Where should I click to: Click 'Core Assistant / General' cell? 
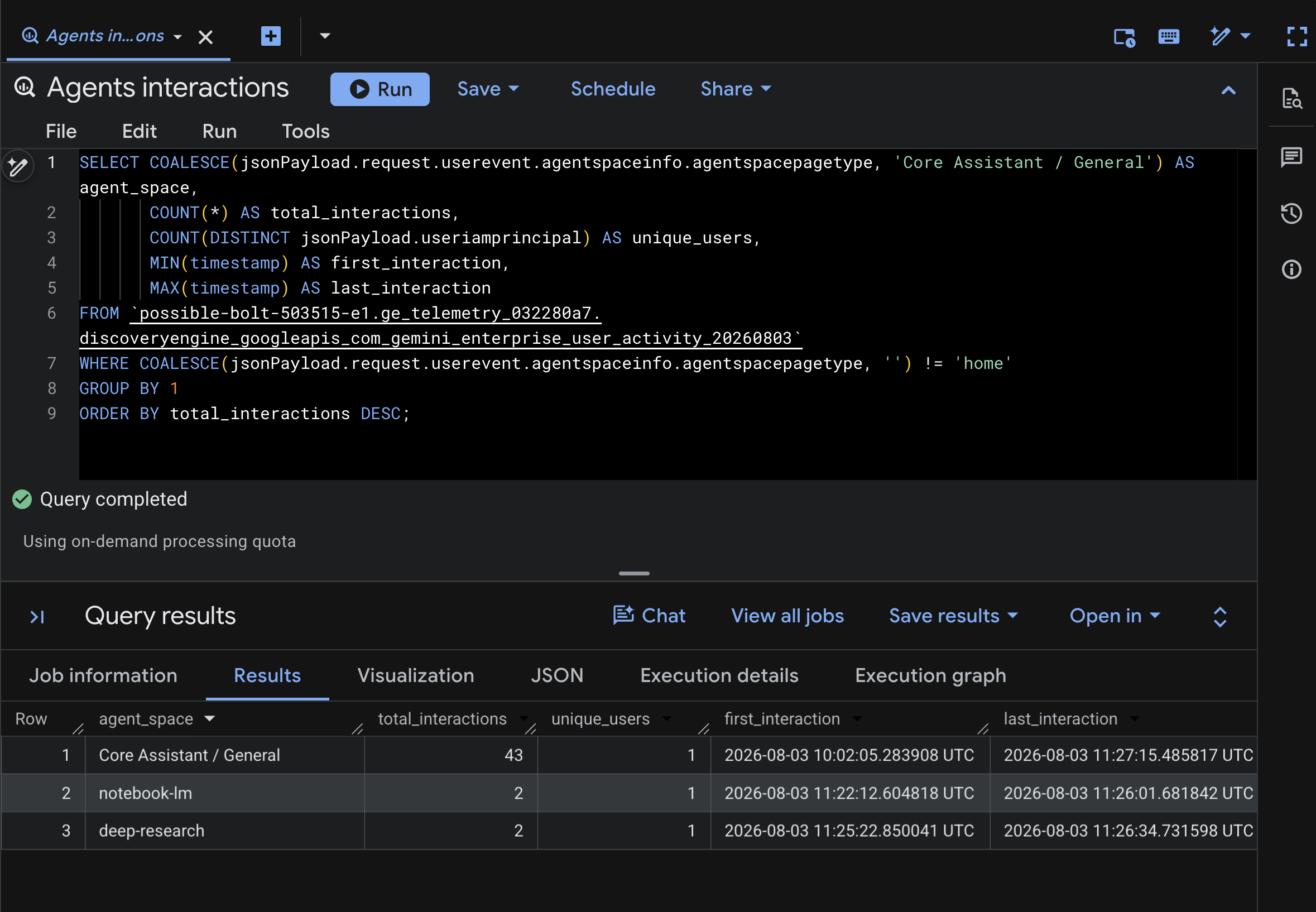[224, 755]
